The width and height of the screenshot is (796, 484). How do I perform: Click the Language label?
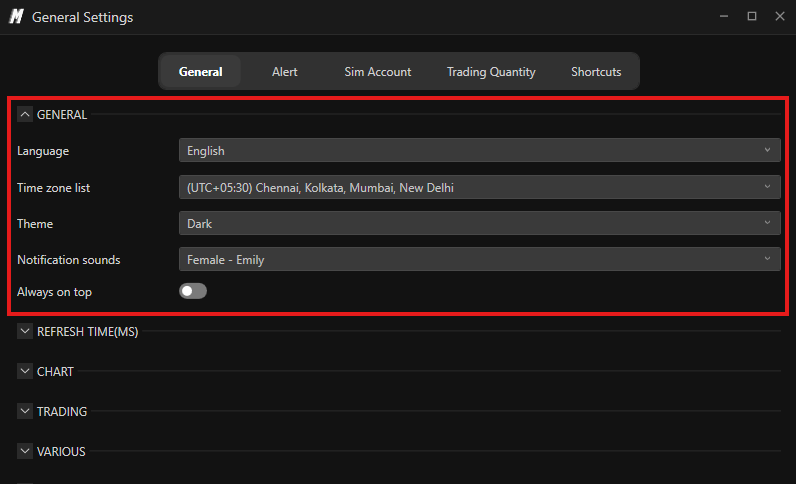[x=43, y=151]
